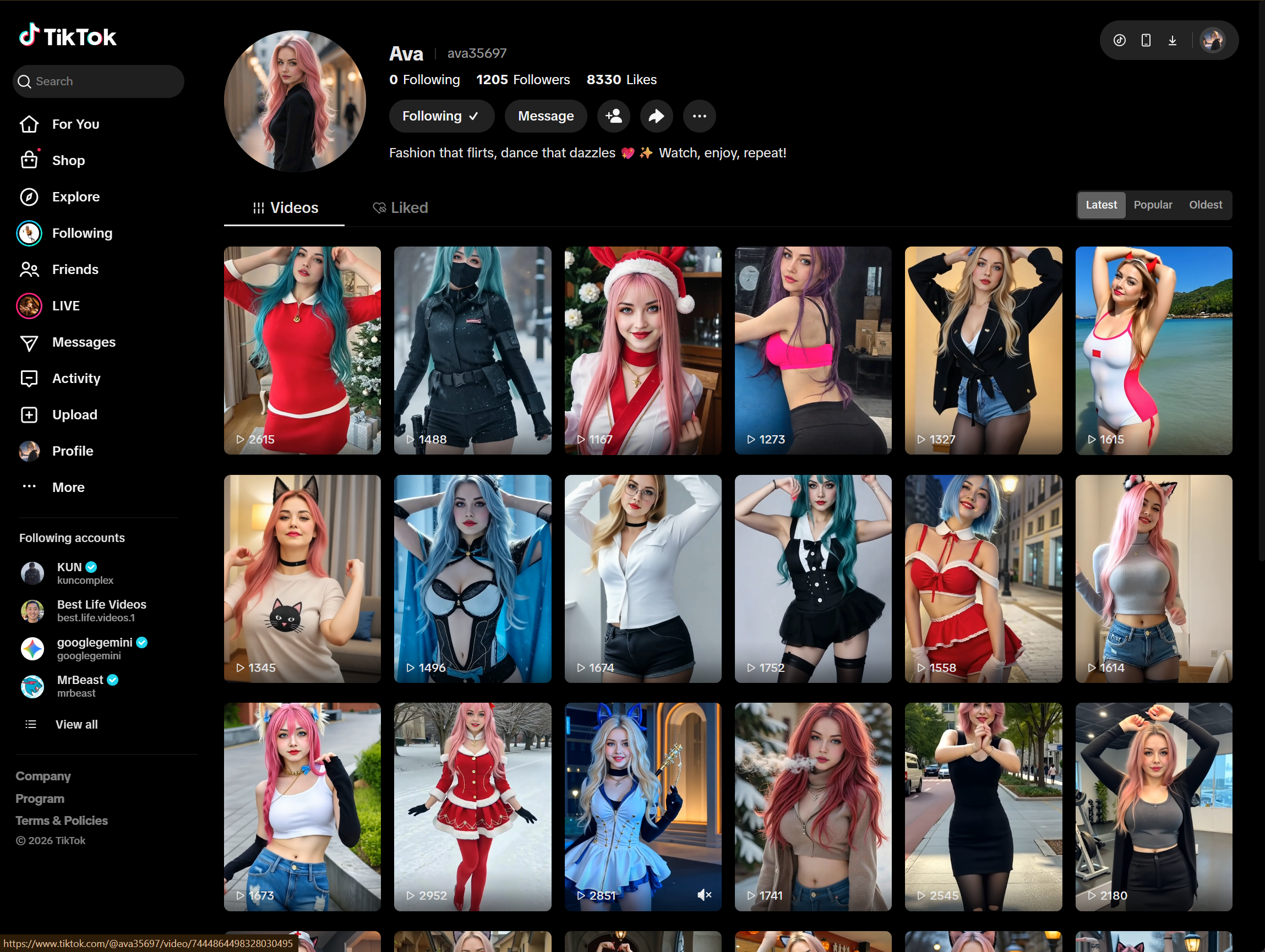Click the share profile arrow icon
The height and width of the screenshot is (952, 1265).
[656, 116]
